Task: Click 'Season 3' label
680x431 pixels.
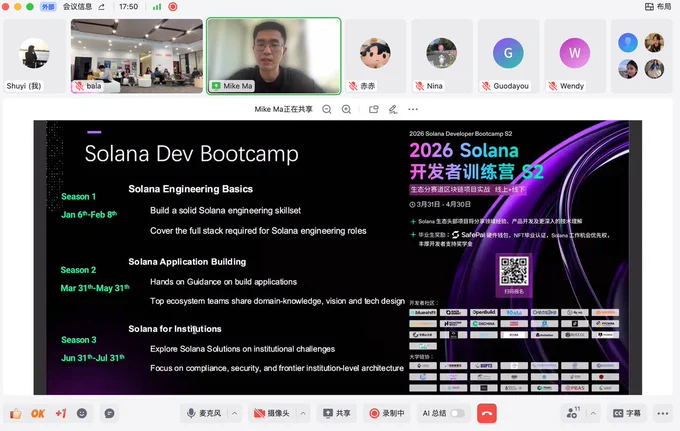Action: pyautogui.click(x=79, y=340)
